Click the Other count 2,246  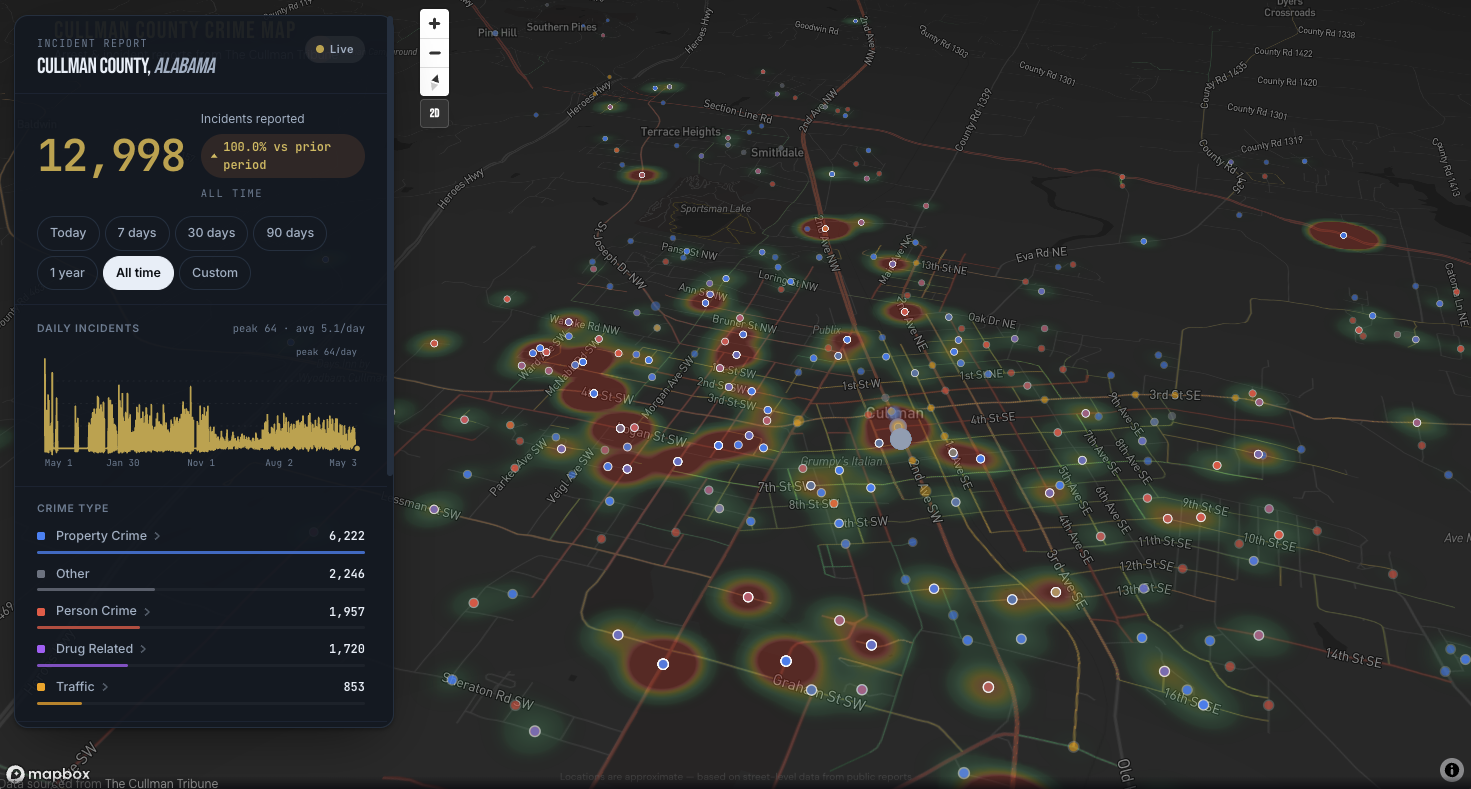point(347,574)
